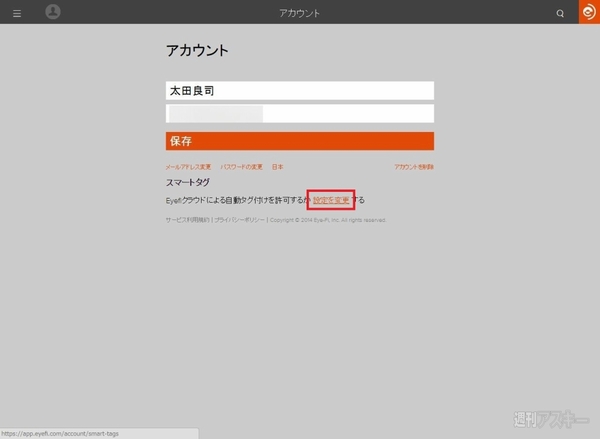This screenshot has width=600, height=439.
Task: Click the 設定を変更 smart tag link
Action: [x=331, y=200]
